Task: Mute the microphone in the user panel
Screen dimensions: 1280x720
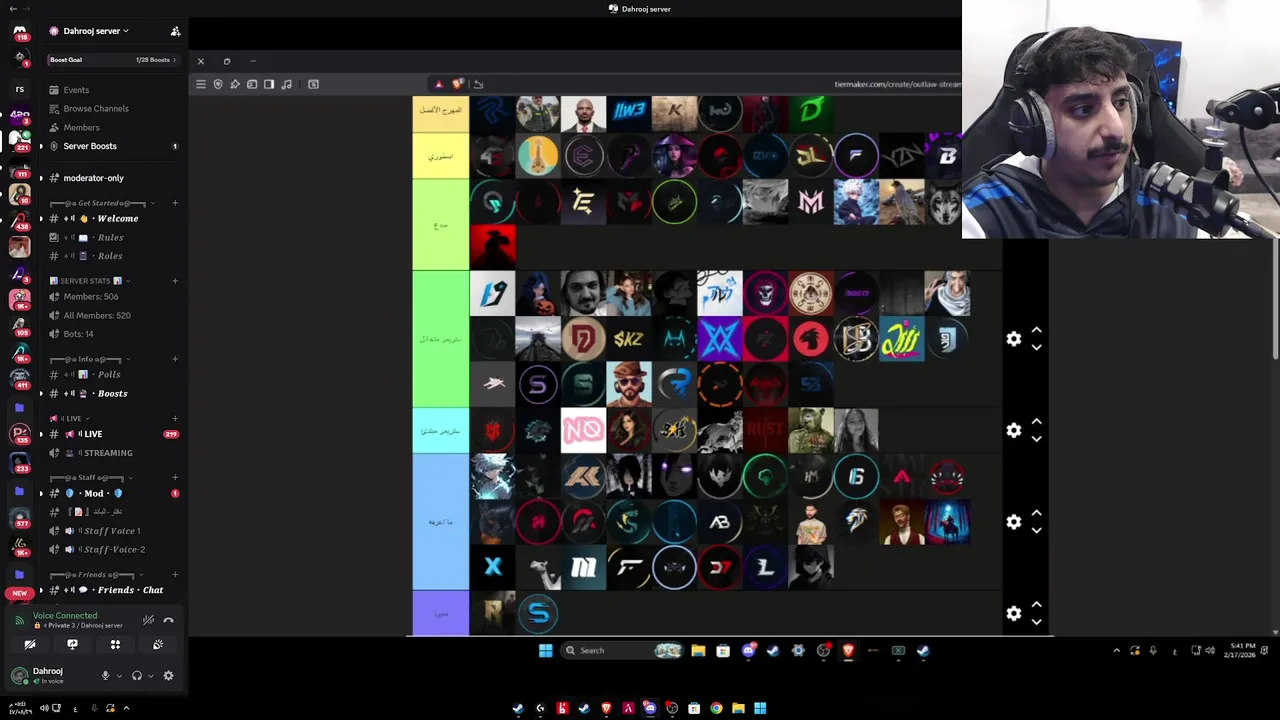Action: point(105,676)
